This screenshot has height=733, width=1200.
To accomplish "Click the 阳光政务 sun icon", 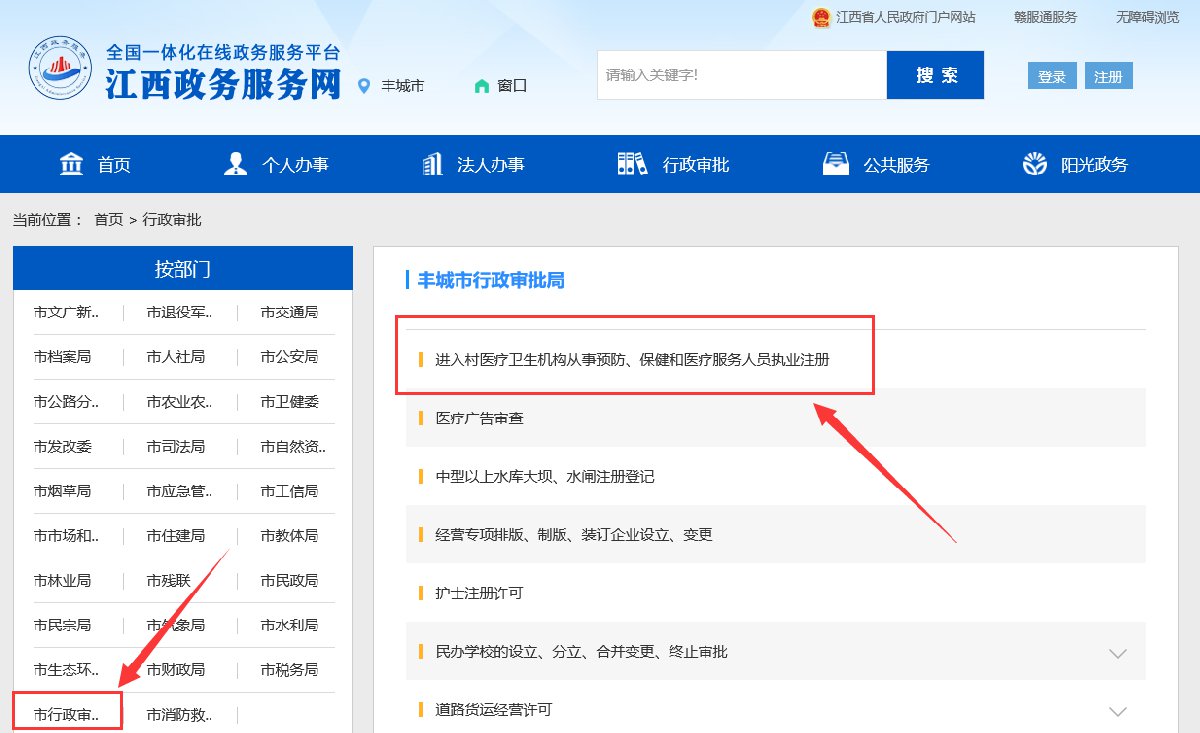I will pos(1034,164).
